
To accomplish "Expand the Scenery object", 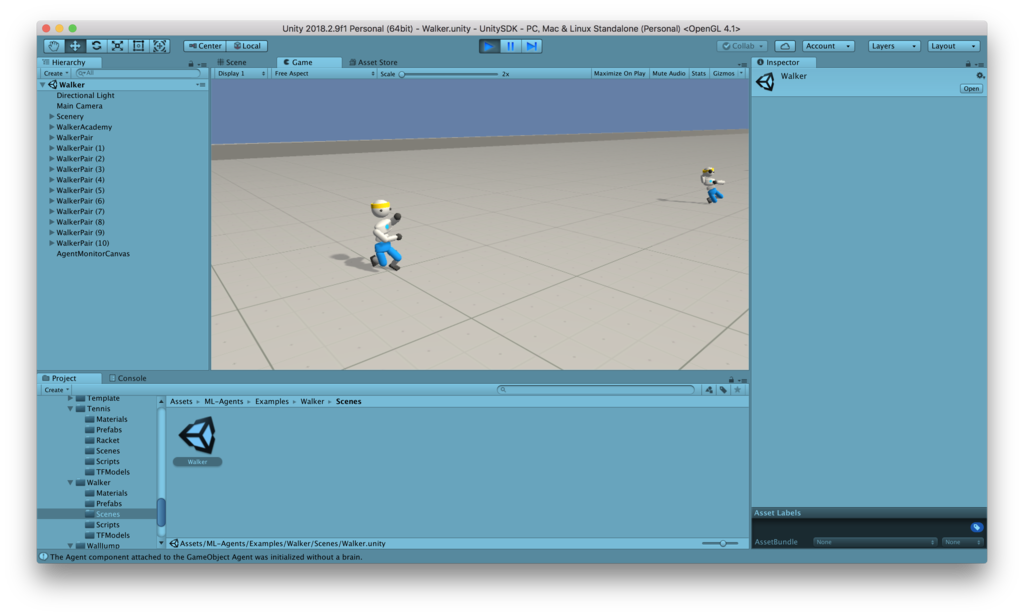I will point(52,116).
